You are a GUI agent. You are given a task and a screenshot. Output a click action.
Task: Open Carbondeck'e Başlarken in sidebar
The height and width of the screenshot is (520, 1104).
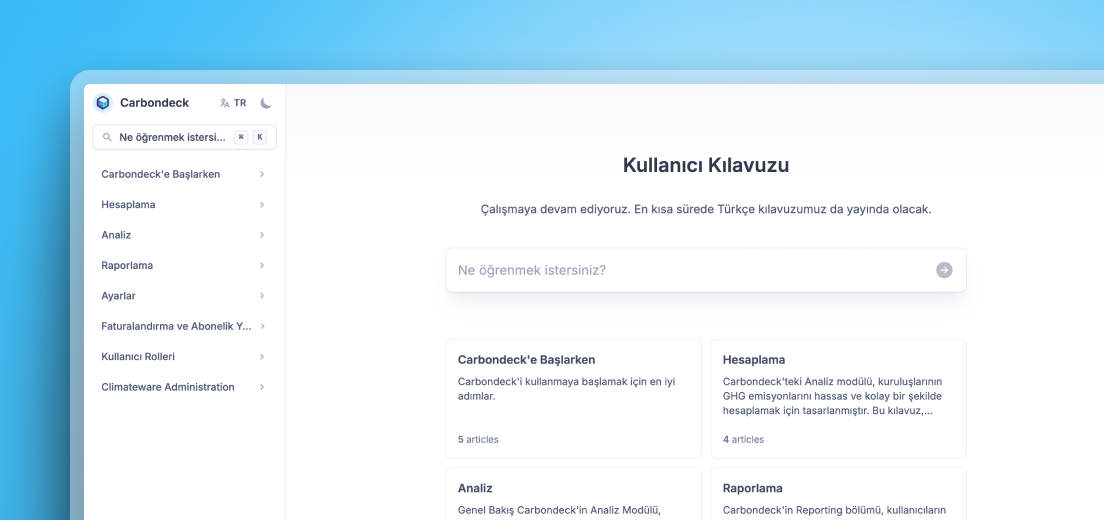(x=161, y=174)
